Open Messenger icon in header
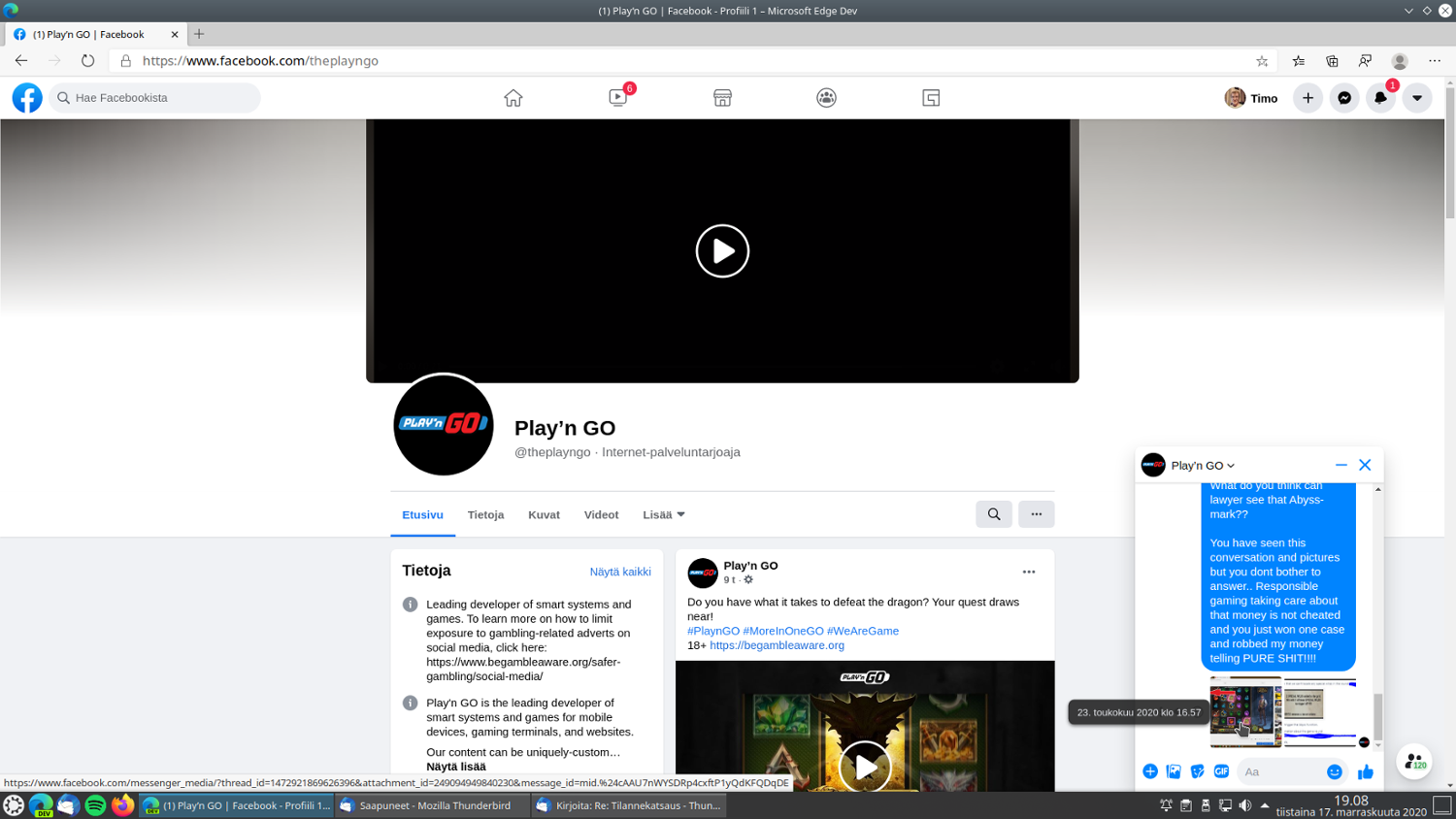Viewport: 1456px width, 819px height. (1344, 98)
